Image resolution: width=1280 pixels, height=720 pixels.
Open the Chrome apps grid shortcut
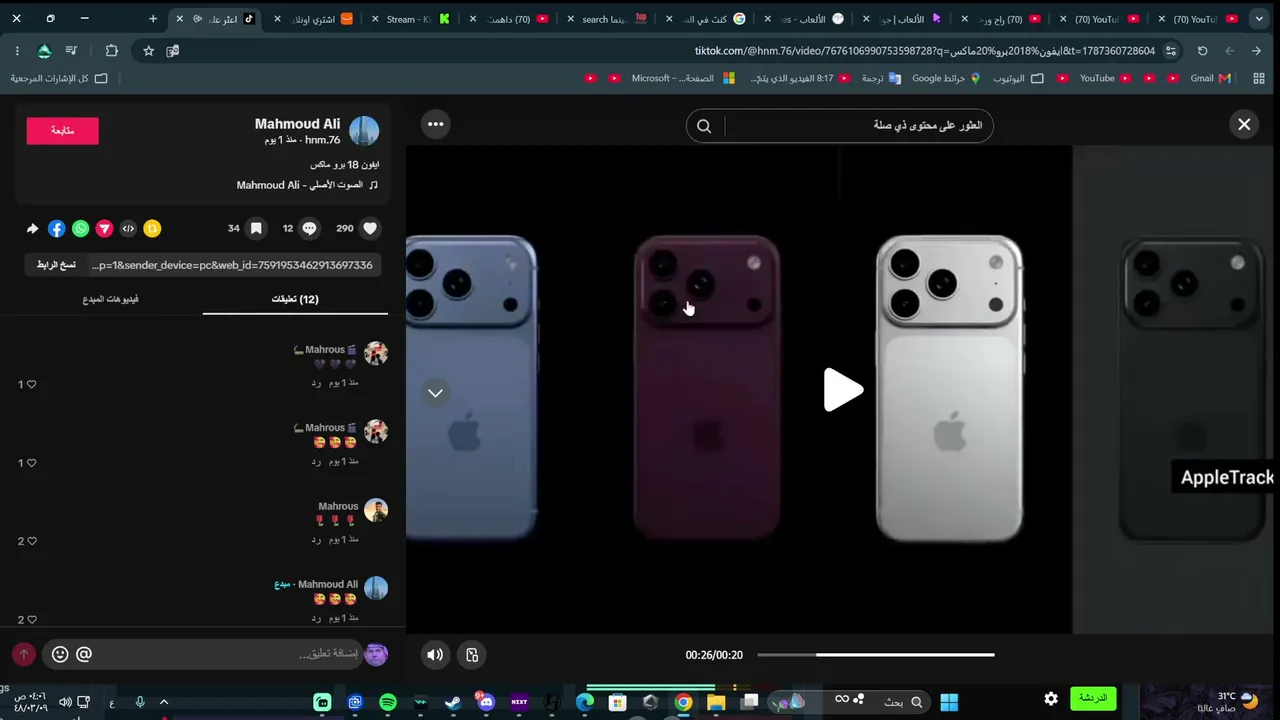point(1260,78)
